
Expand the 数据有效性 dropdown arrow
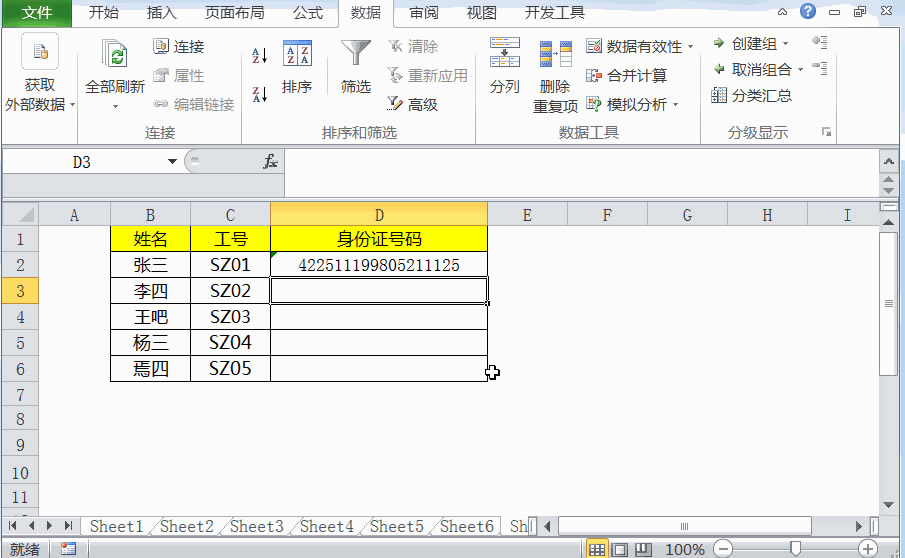click(x=691, y=46)
